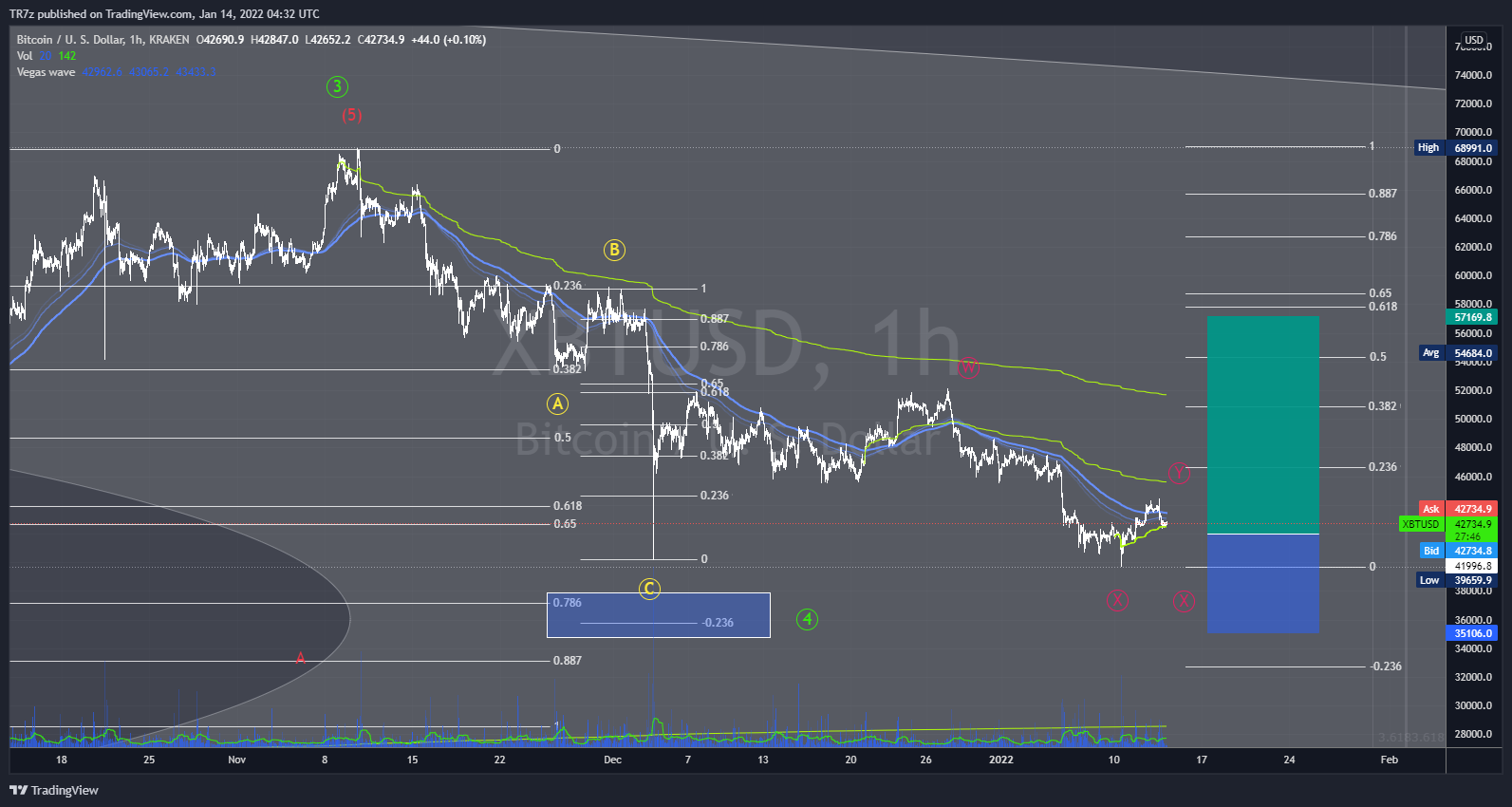The image size is (1512, 807).
Task: Click date axis label 22
Action: (499, 760)
